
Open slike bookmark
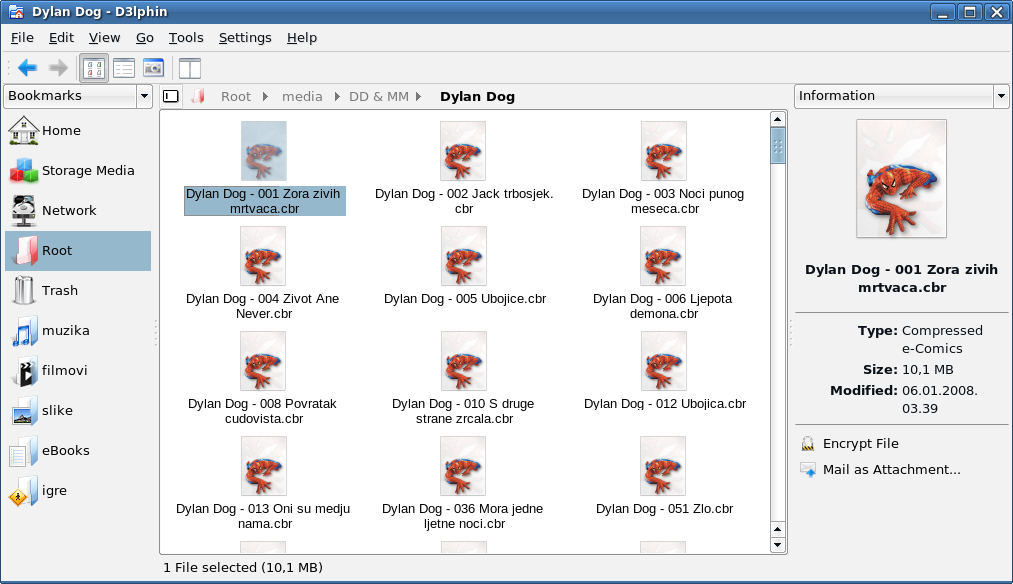(78, 411)
